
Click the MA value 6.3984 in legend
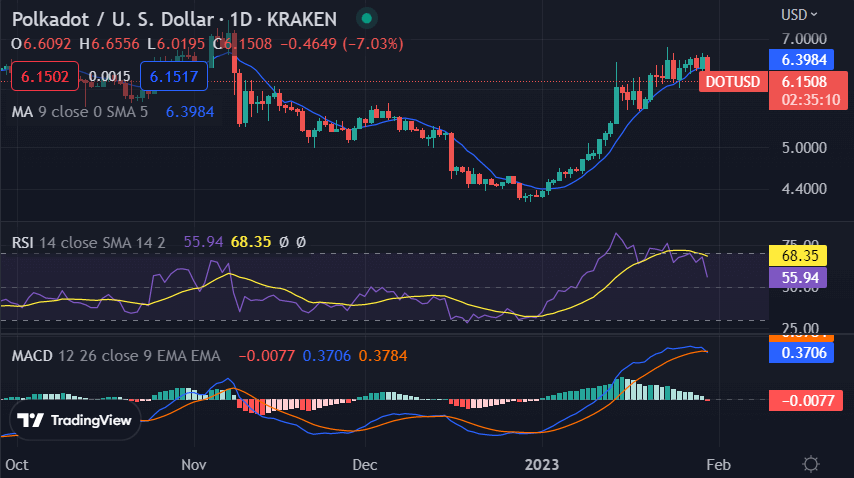tap(190, 112)
